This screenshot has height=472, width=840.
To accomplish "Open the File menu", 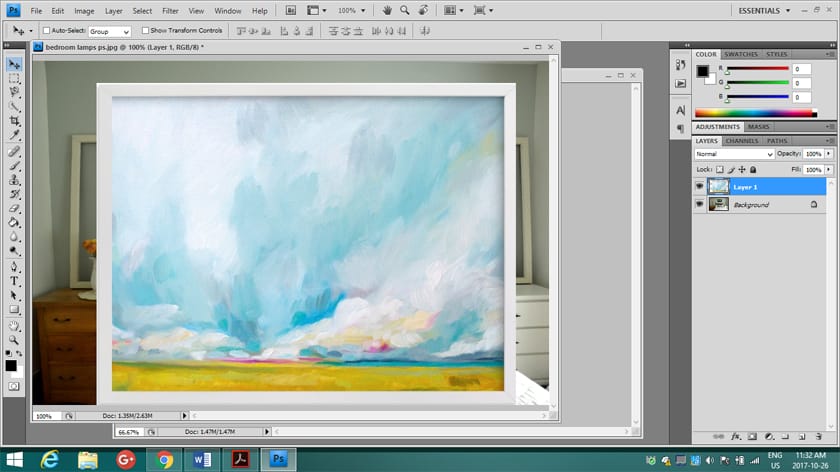I will click(36, 11).
